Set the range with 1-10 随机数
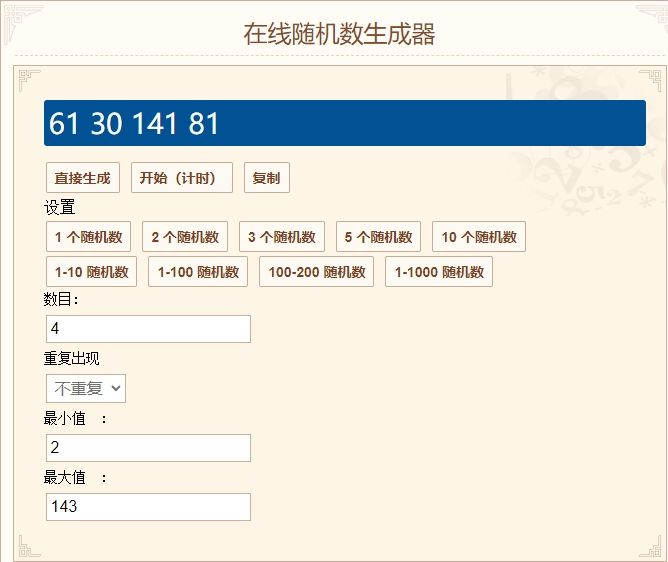This screenshot has height=562, width=668. pos(91,271)
